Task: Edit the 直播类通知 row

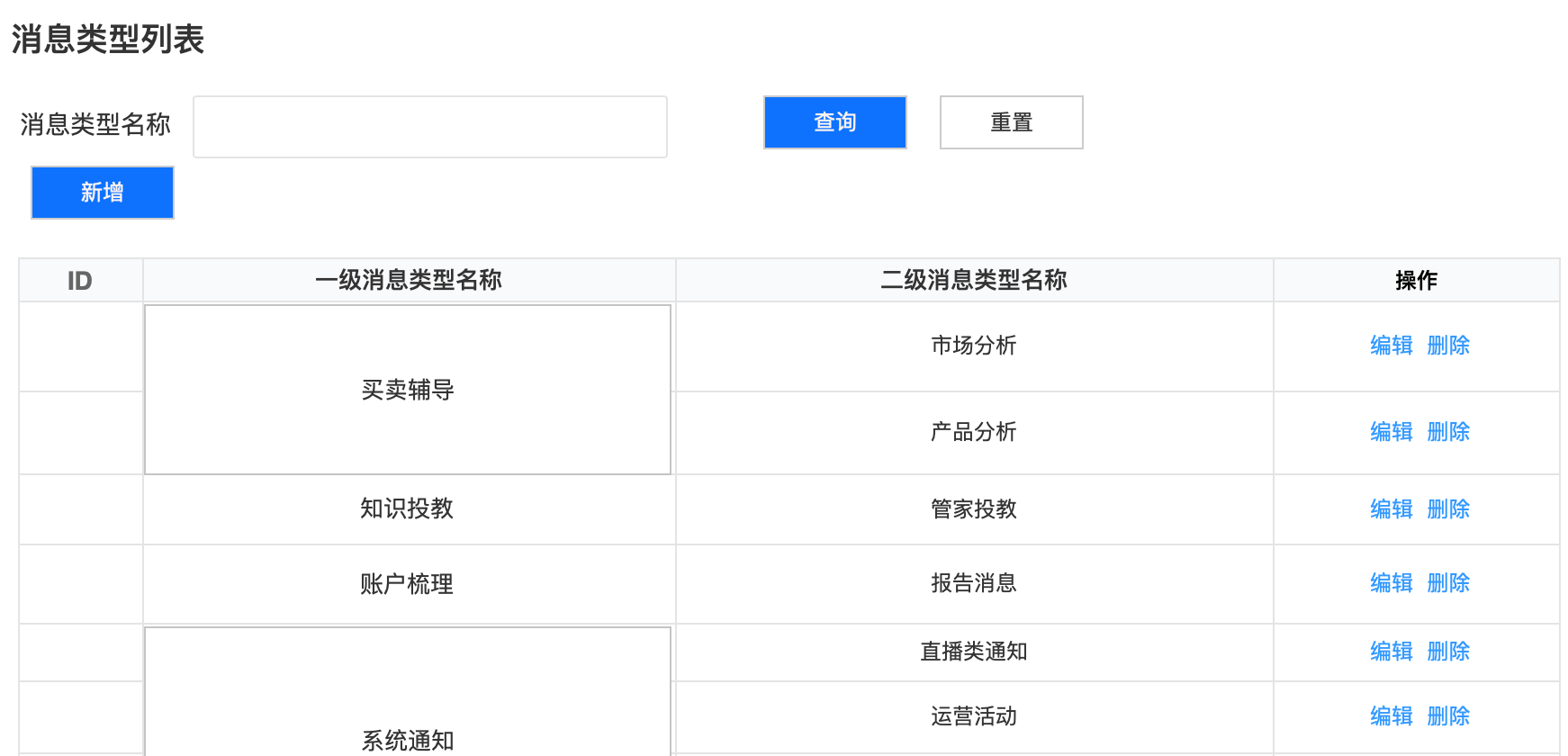Action: click(x=1391, y=652)
